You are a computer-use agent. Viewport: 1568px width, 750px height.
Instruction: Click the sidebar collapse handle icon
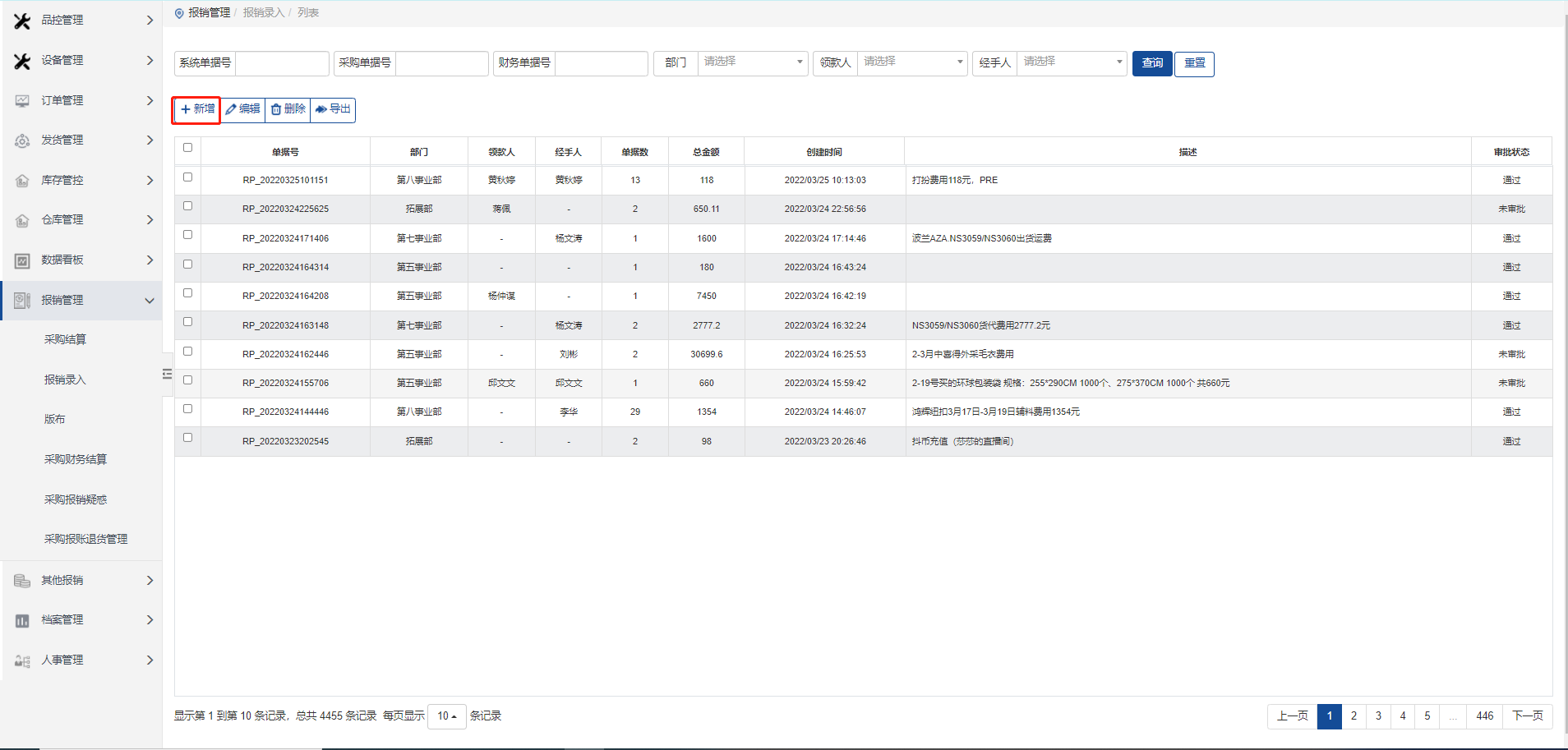167,374
